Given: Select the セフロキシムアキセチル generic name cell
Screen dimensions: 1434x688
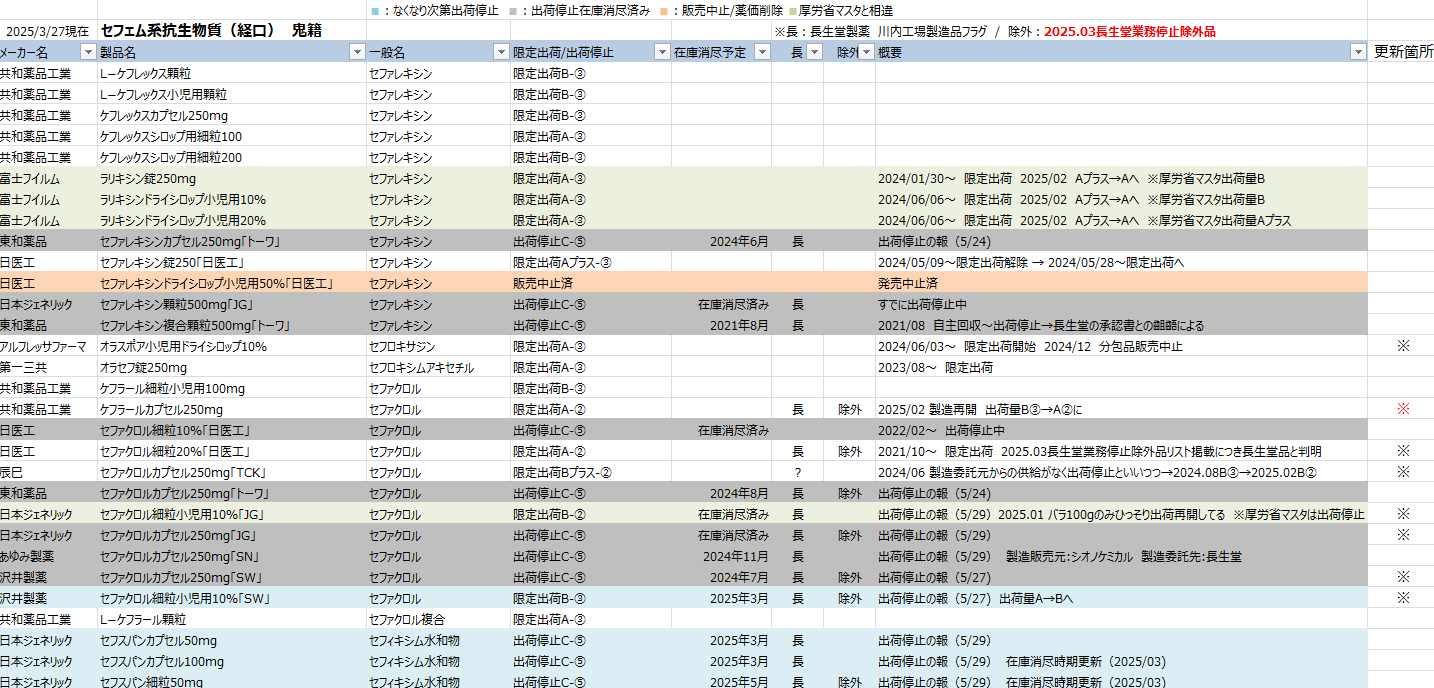Looking at the screenshot, I should (439, 367).
